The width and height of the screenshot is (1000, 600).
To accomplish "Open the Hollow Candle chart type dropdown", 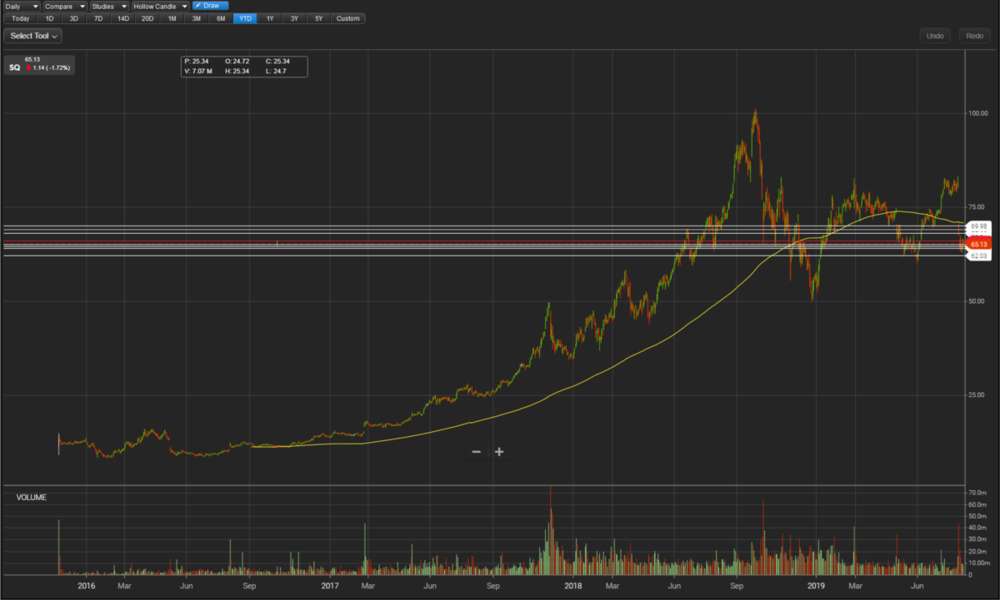I will click(x=160, y=6).
